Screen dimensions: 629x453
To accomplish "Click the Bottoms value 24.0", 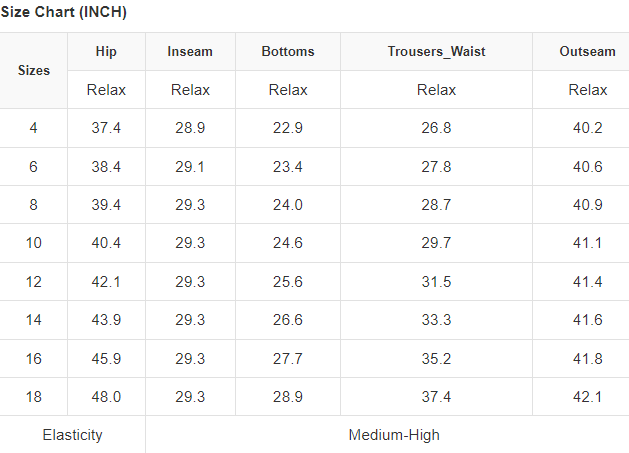I will [288, 205].
